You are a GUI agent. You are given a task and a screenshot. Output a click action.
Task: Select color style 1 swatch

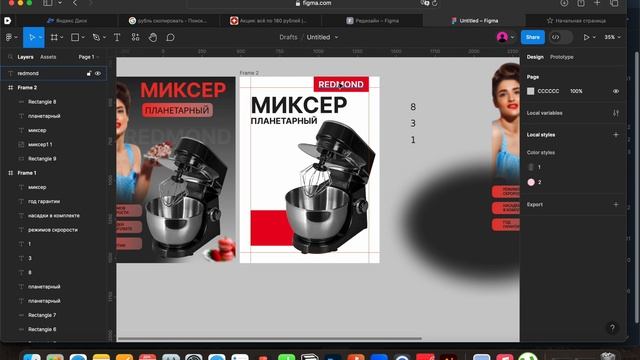(531, 167)
